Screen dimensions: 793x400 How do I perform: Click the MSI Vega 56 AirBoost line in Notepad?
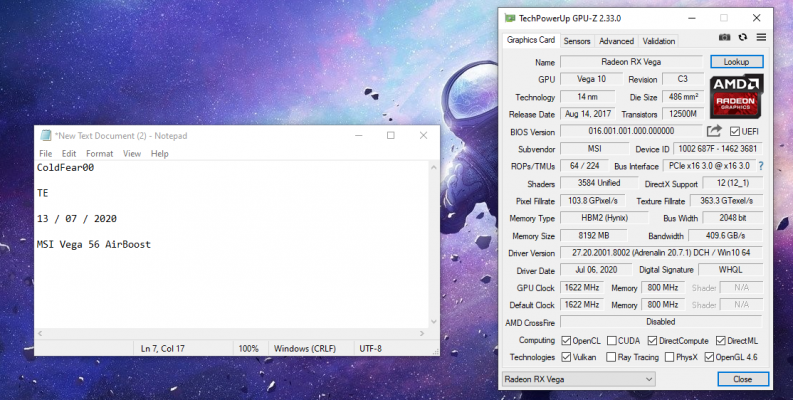point(94,244)
